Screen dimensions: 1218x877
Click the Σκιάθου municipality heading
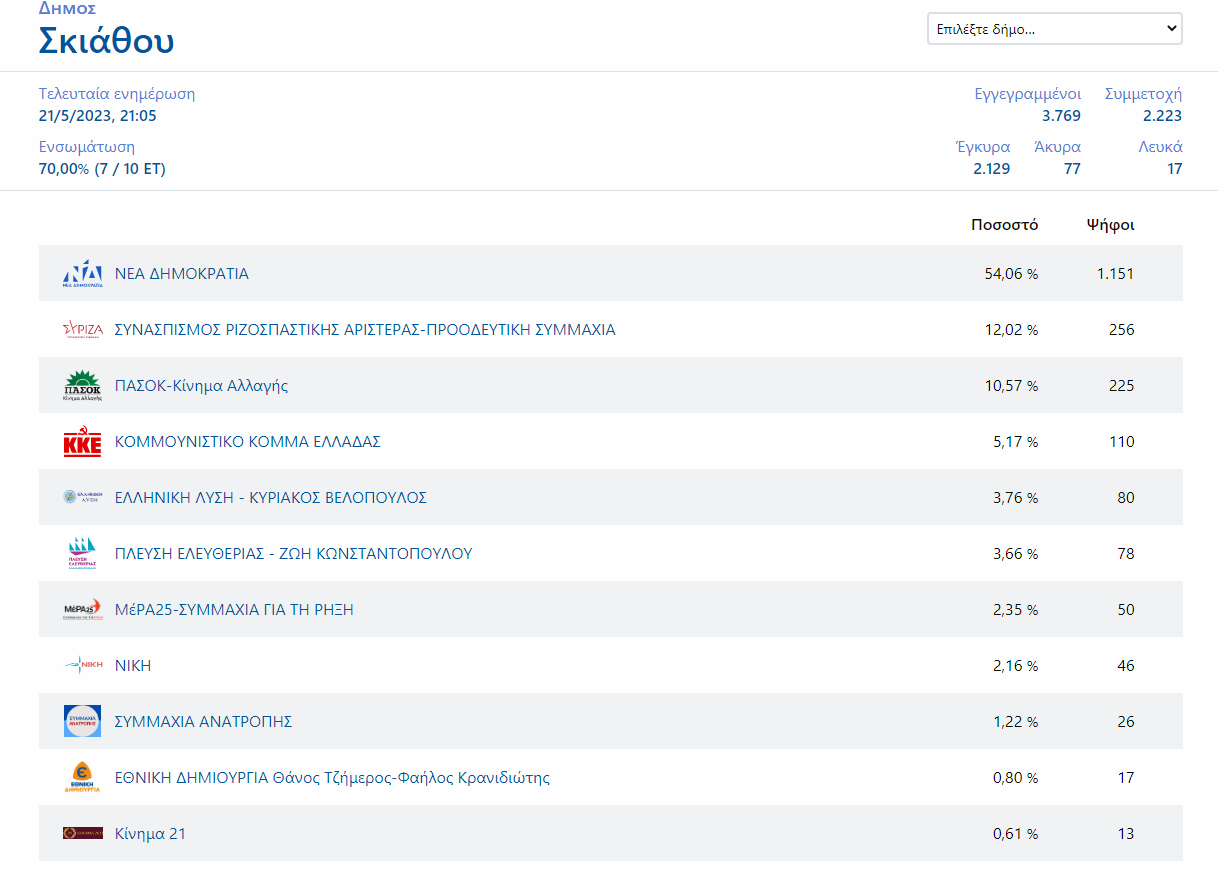(106, 41)
